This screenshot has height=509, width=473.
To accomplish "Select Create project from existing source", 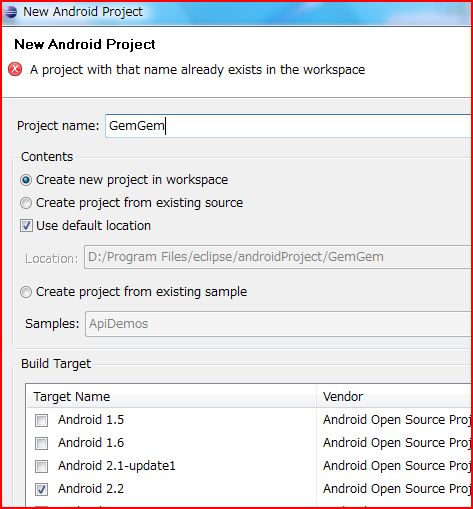I will (x=26, y=203).
